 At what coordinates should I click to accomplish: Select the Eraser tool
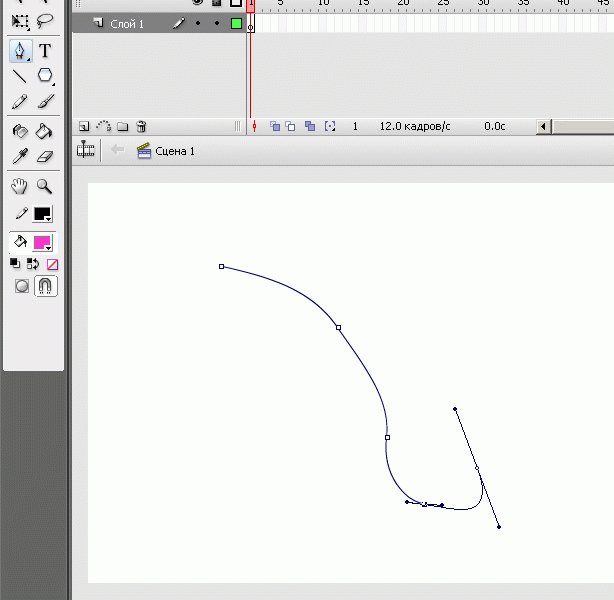click(x=45, y=157)
